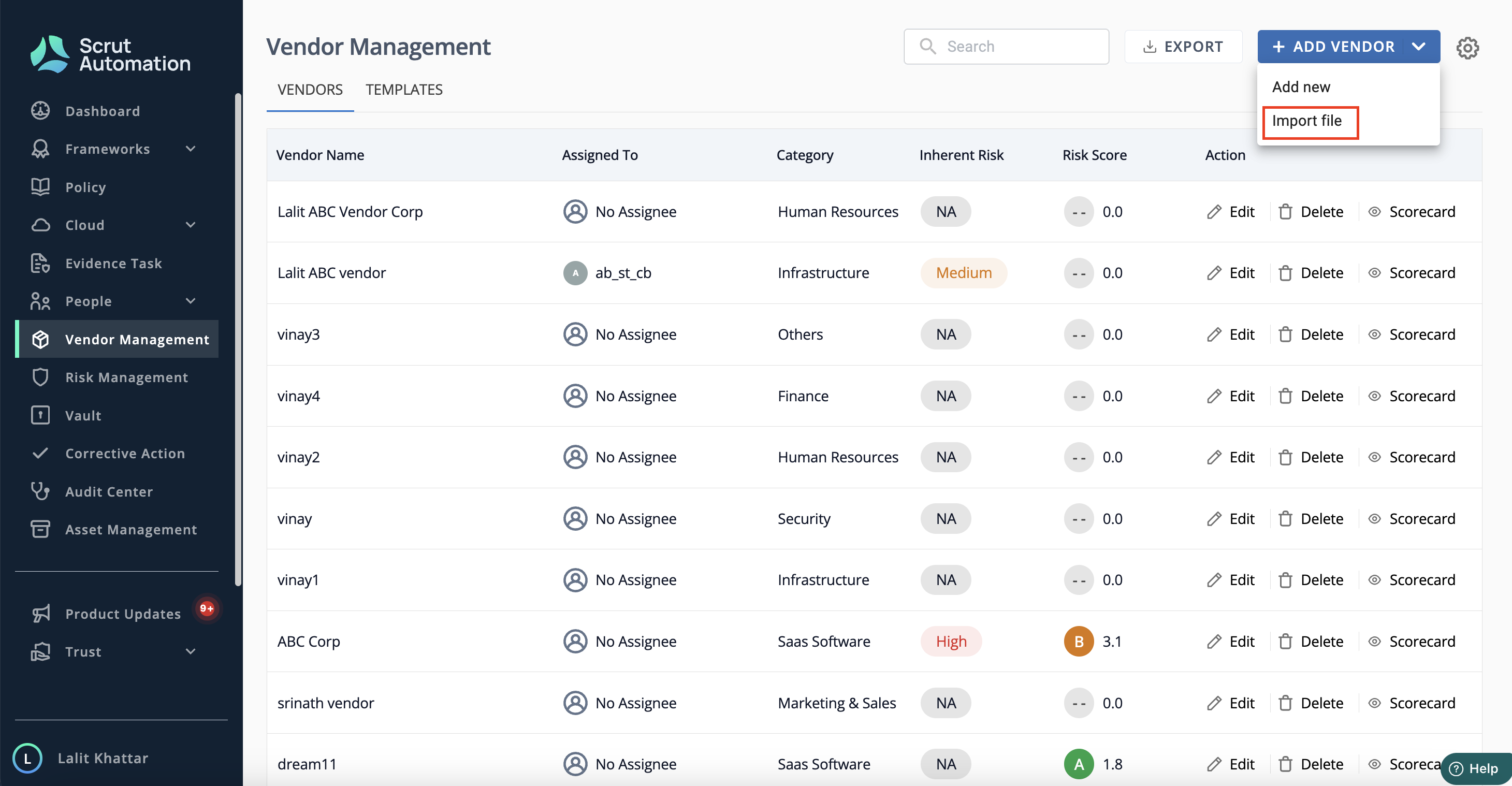The image size is (1512, 786).
Task: Switch to the TEMPLATES tab
Action: pos(404,89)
